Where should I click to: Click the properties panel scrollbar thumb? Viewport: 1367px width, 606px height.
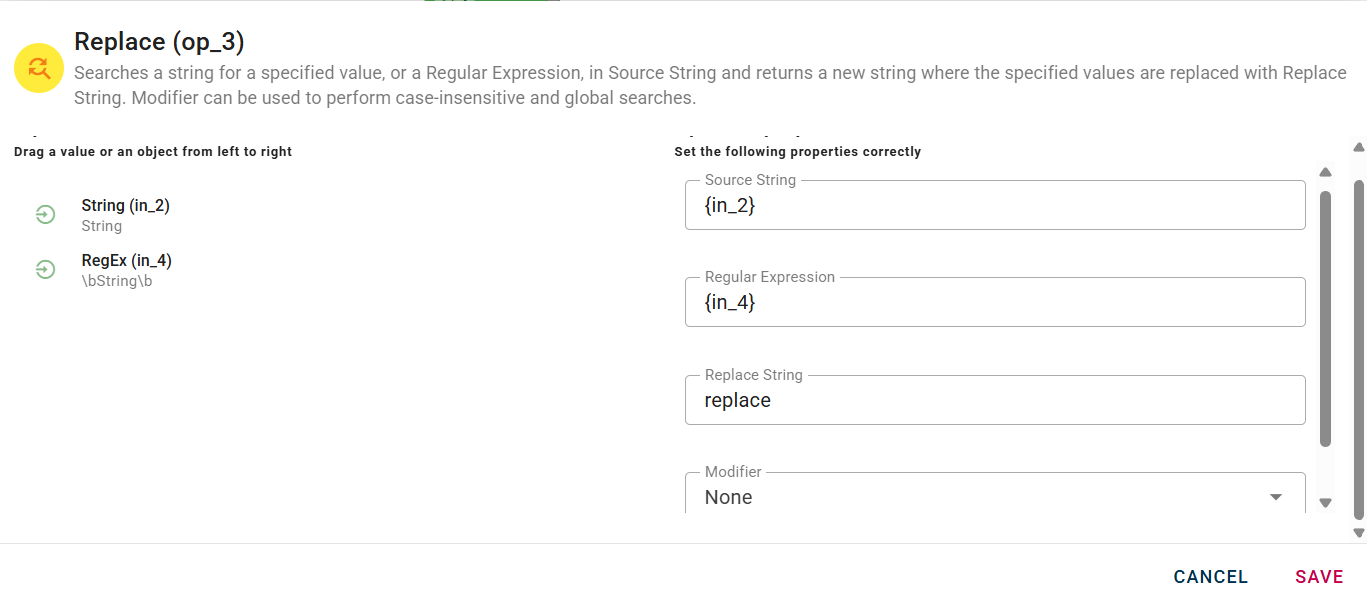pyautogui.click(x=1326, y=318)
